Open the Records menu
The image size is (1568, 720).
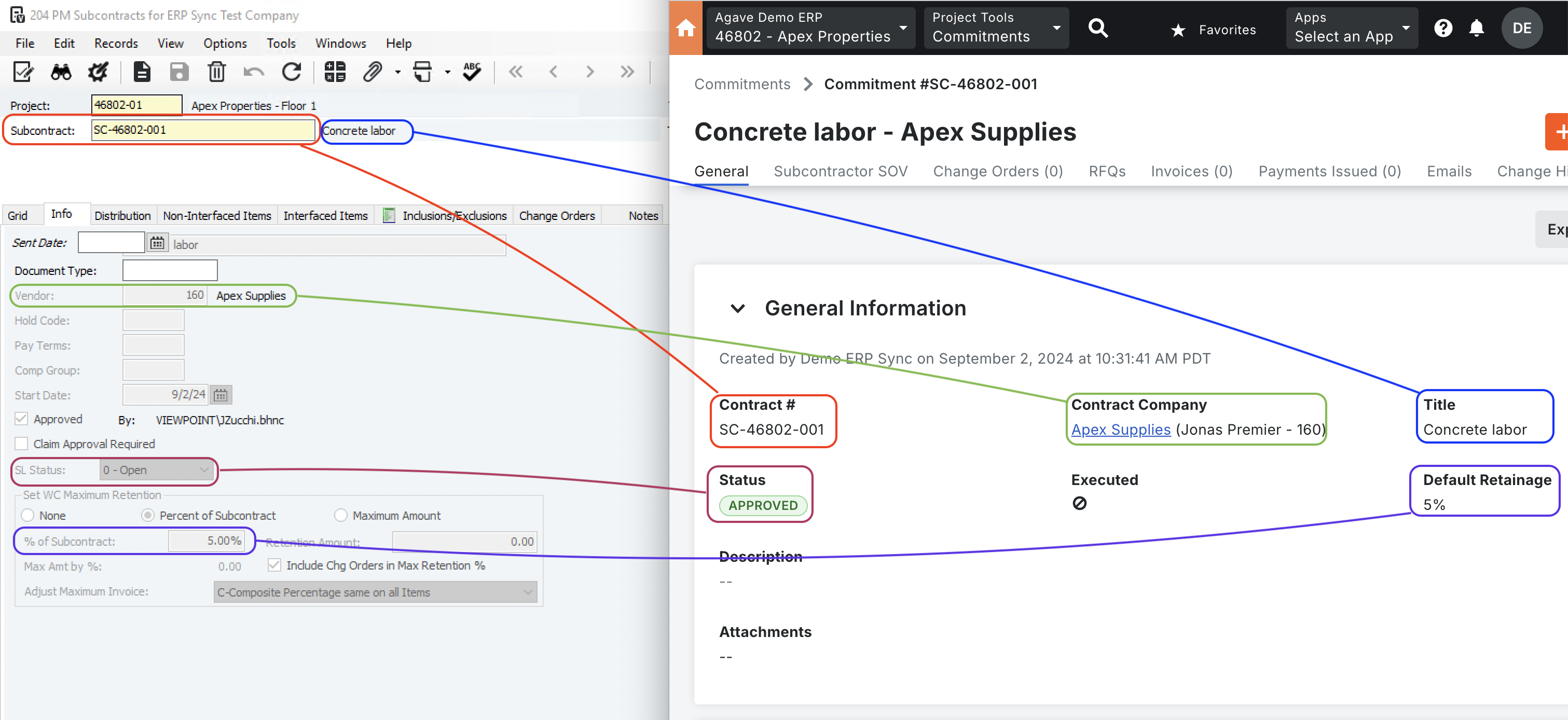116,43
